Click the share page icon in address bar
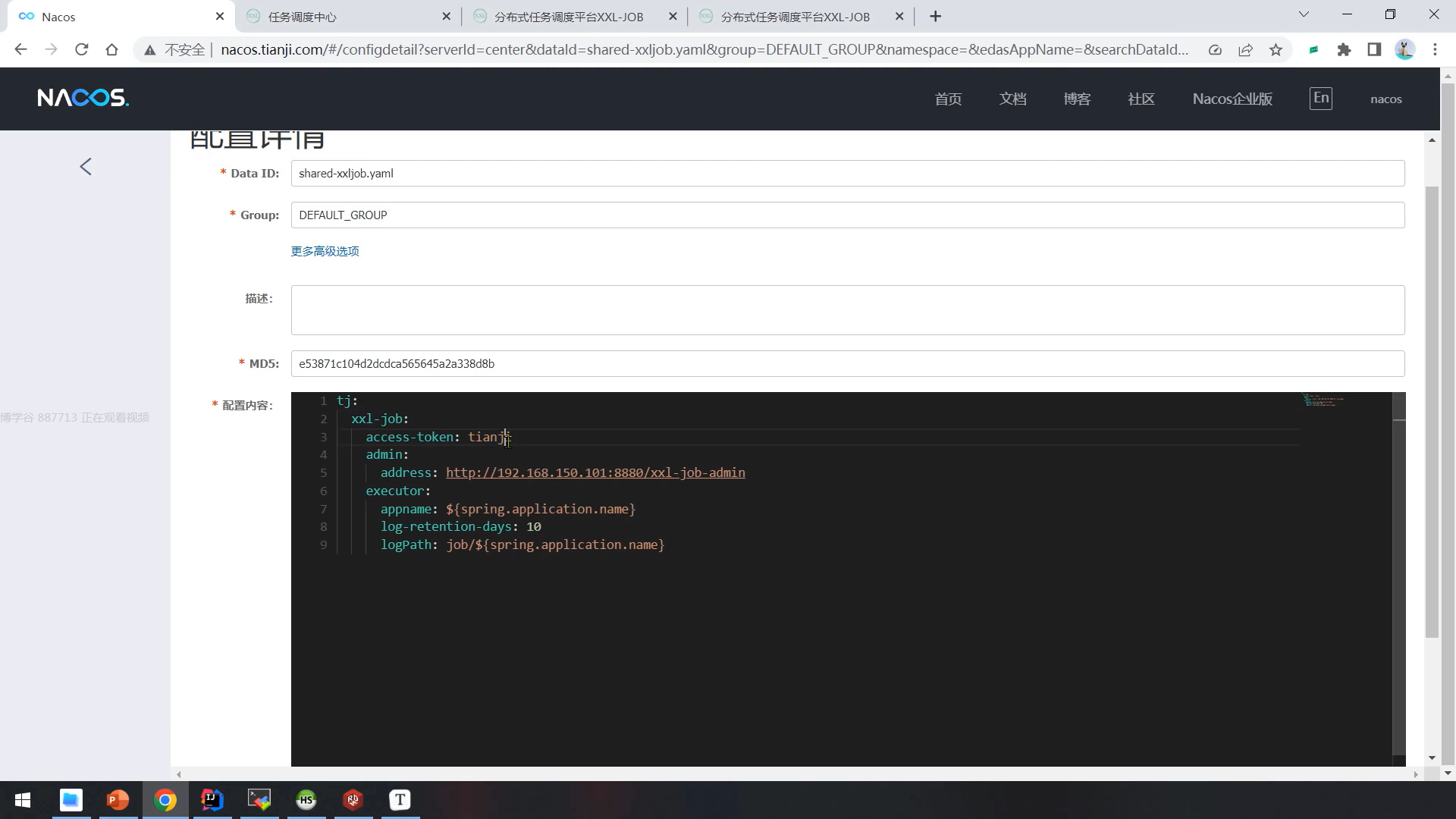1456x819 pixels. tap(1245, 49)
